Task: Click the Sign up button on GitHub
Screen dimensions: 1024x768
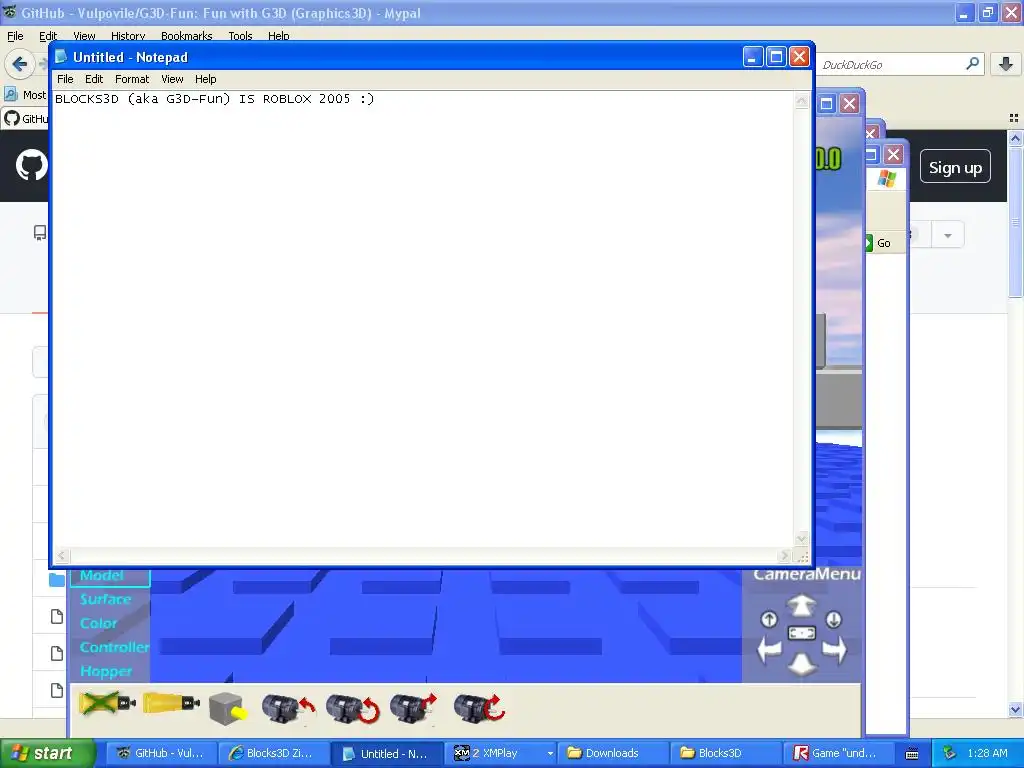Action: [x=955, y=167]
